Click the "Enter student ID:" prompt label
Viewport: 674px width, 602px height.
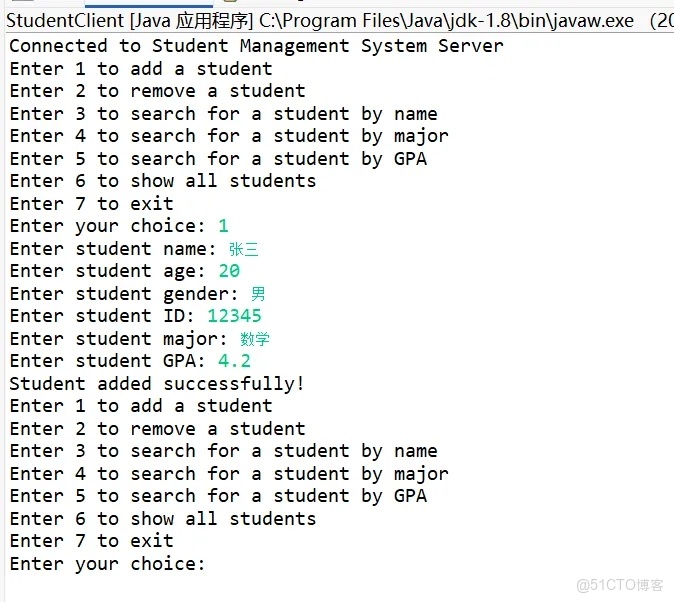(x=102, y=316)
